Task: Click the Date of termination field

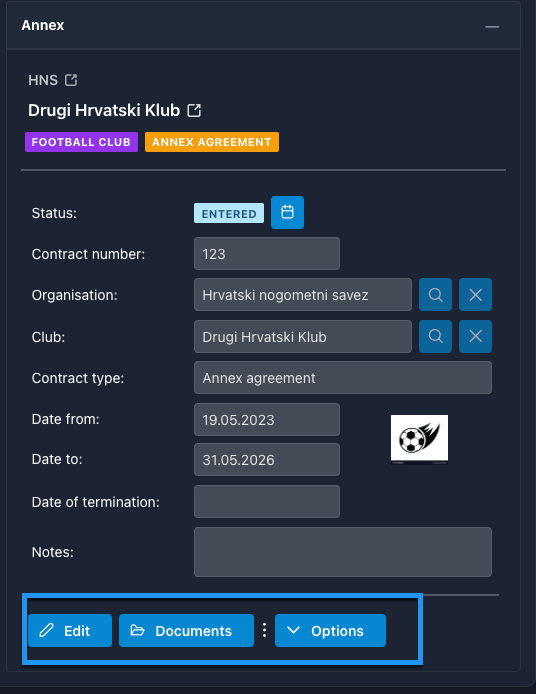Action: (267, 501)
